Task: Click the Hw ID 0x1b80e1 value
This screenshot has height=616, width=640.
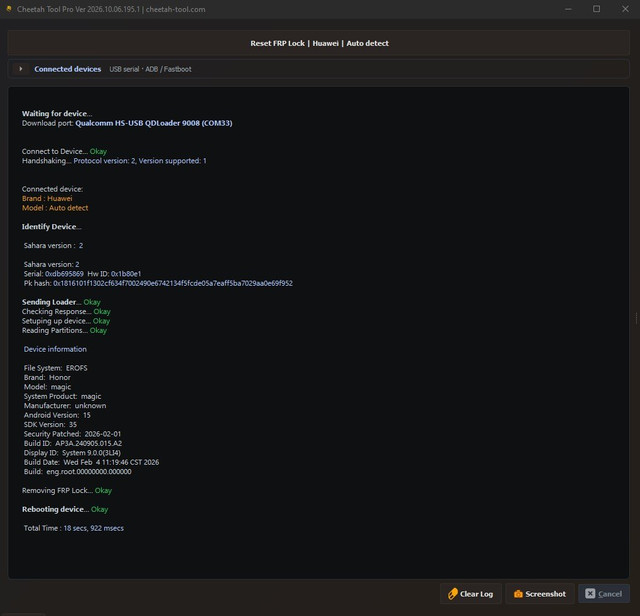Action: point(126,274)
